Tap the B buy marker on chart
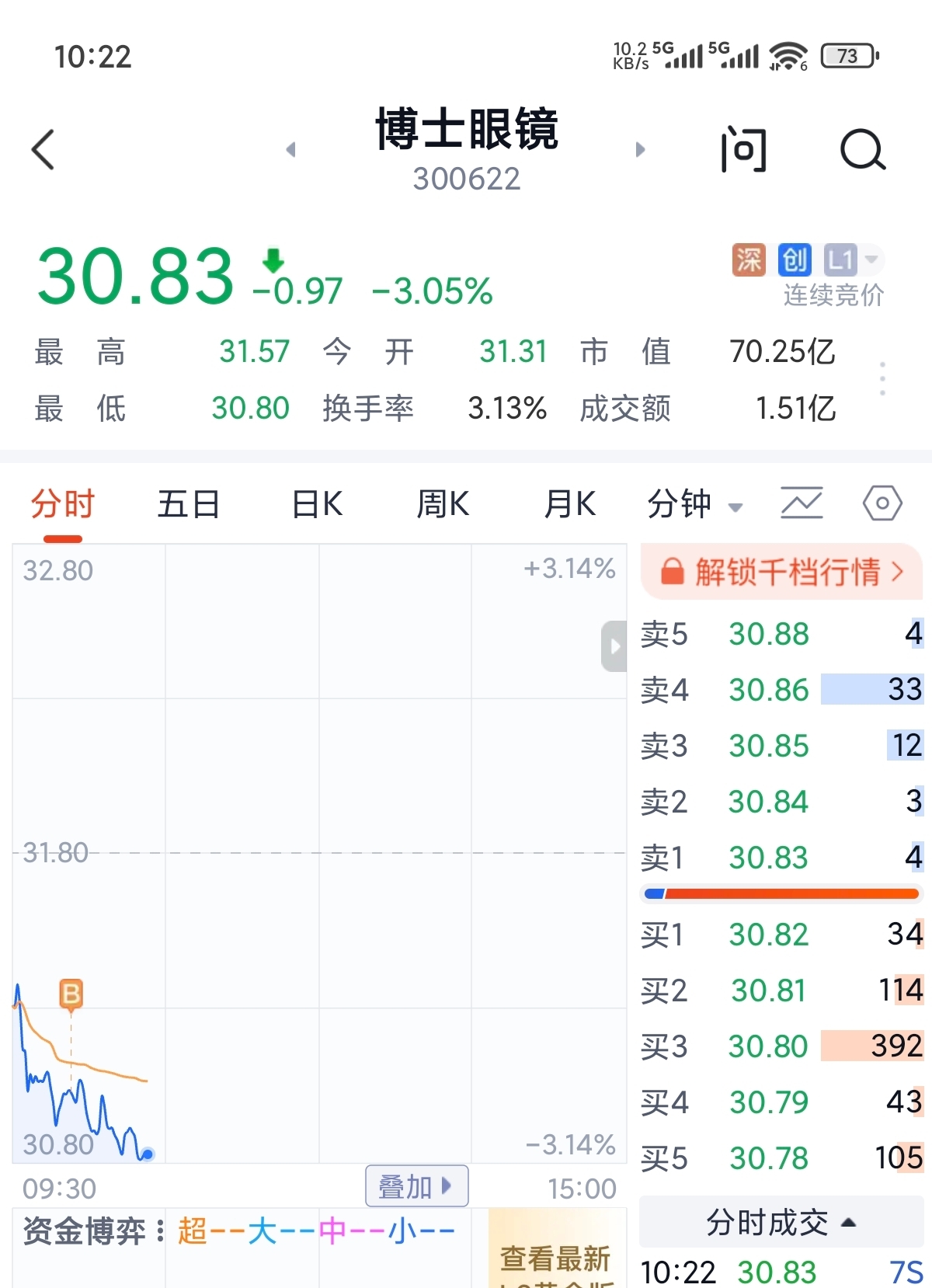Image resolution: width=932 pixels, height=1288 pixels. [71, 994]
